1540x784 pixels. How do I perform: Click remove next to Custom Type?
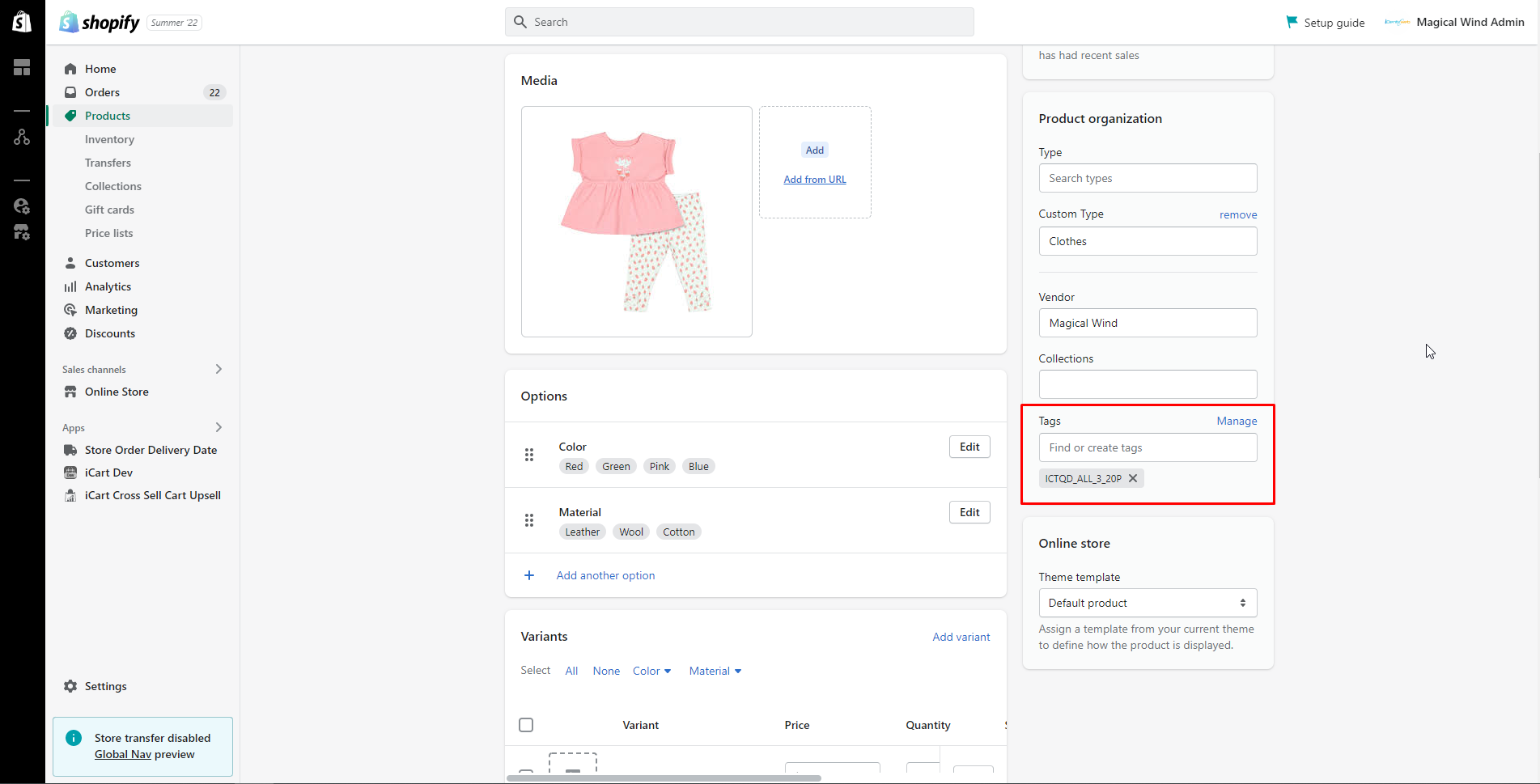[1238, 214]
